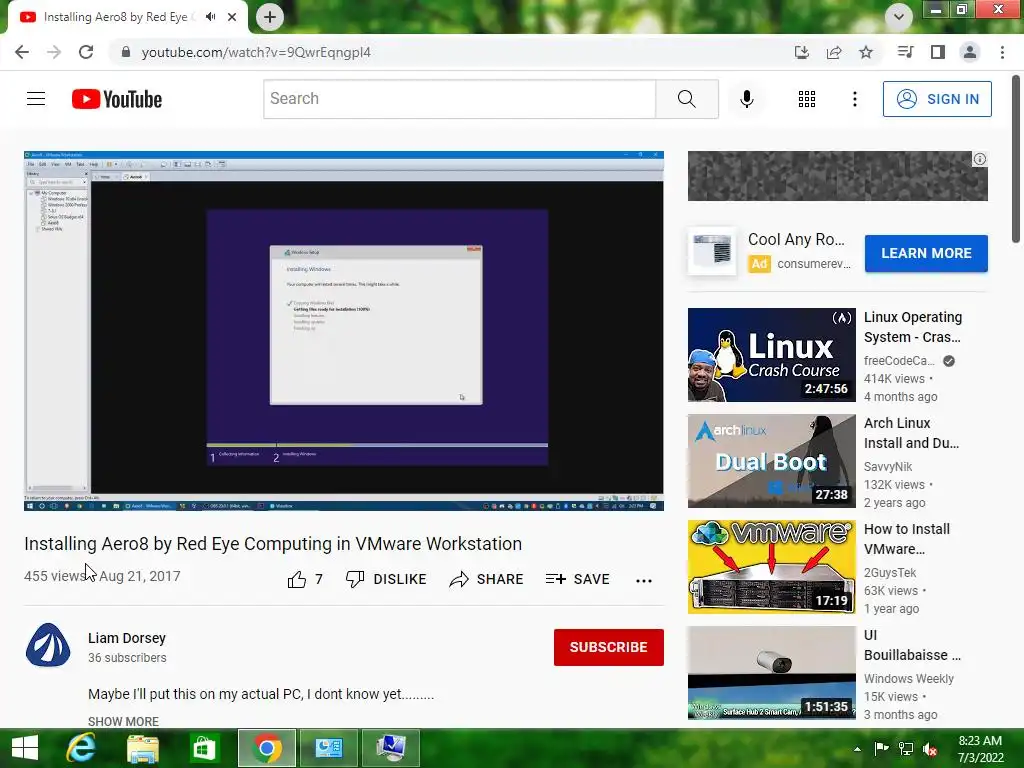Open Arch Linux Install title link
This screenshot has height=768, width=1024.
coord(912,433)
